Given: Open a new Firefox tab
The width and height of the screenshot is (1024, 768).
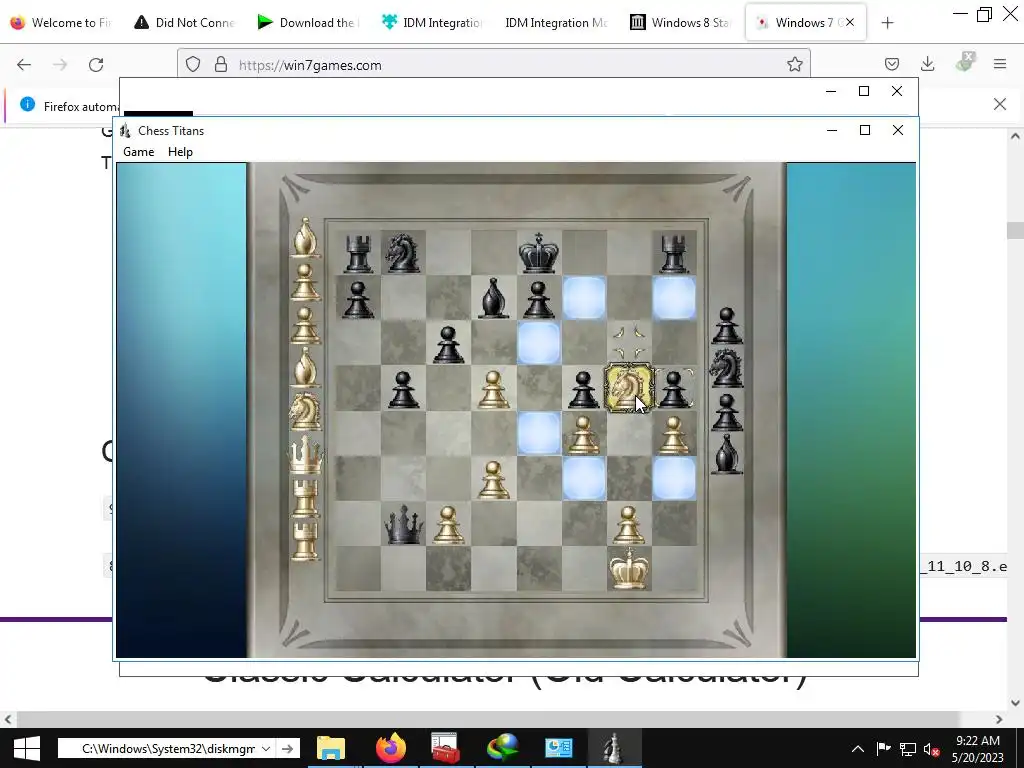Looking at the screenshot, I should (887, 23).
